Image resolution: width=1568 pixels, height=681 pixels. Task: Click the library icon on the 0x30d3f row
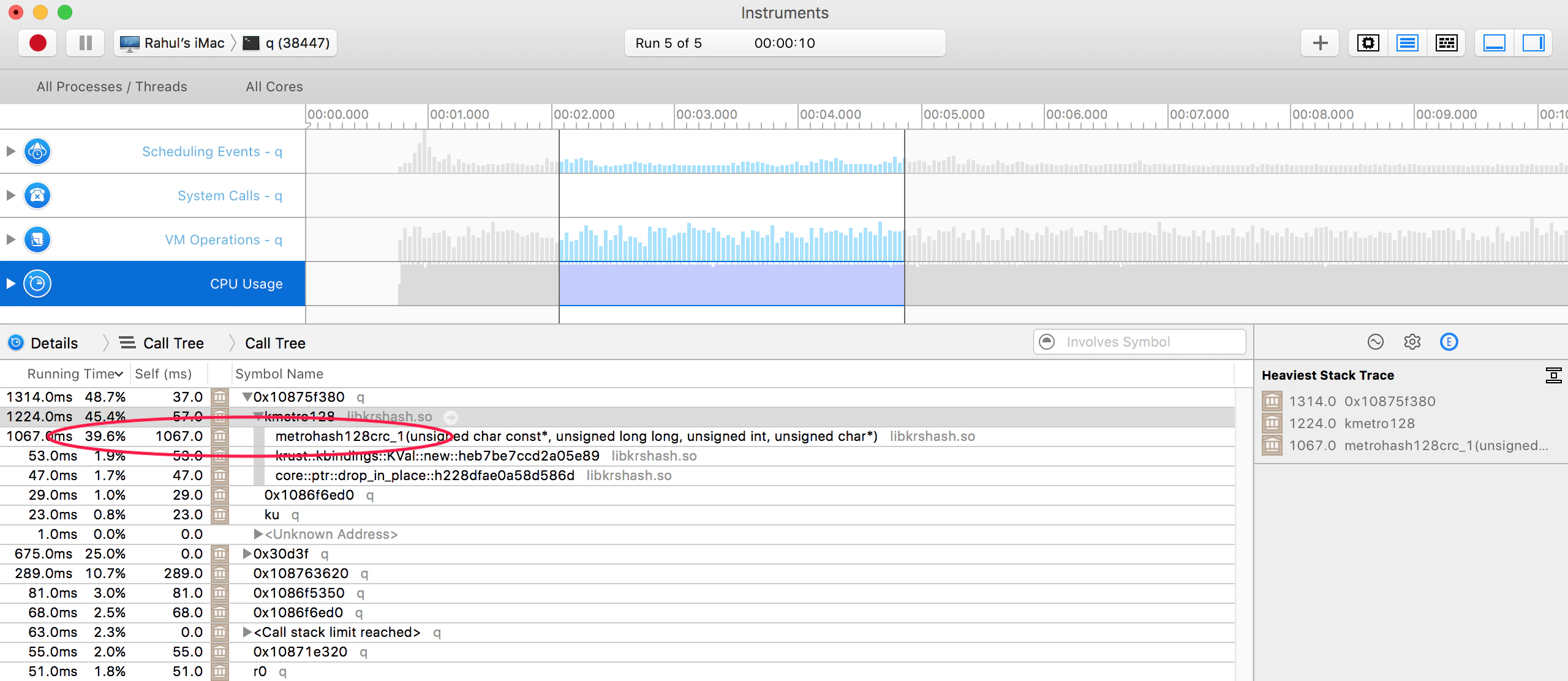coord(220,554)
